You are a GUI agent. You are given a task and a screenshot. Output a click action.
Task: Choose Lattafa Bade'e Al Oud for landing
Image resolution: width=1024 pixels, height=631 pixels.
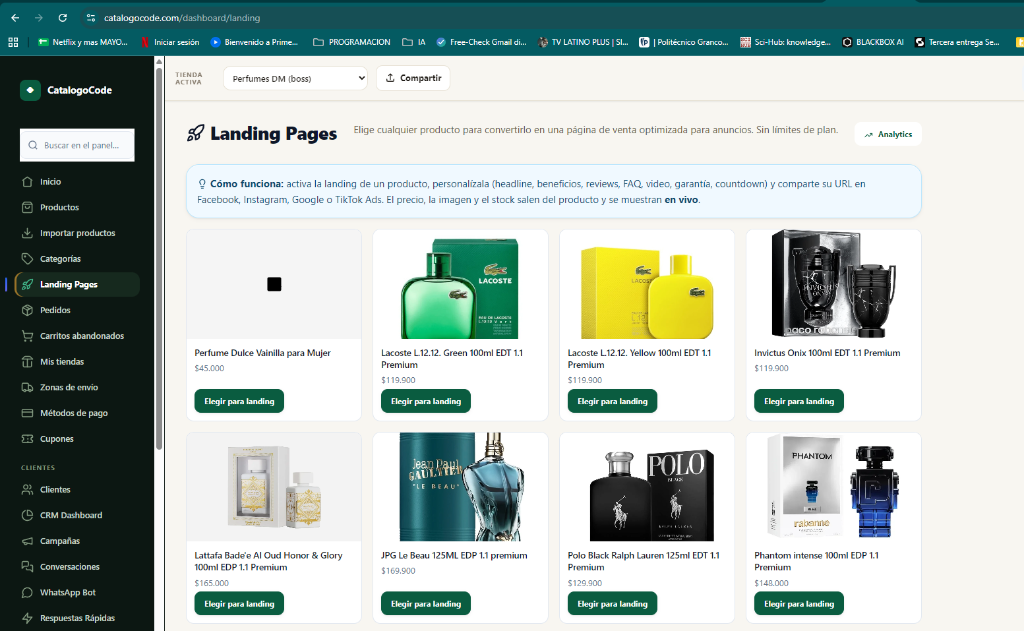pos(239,604)
